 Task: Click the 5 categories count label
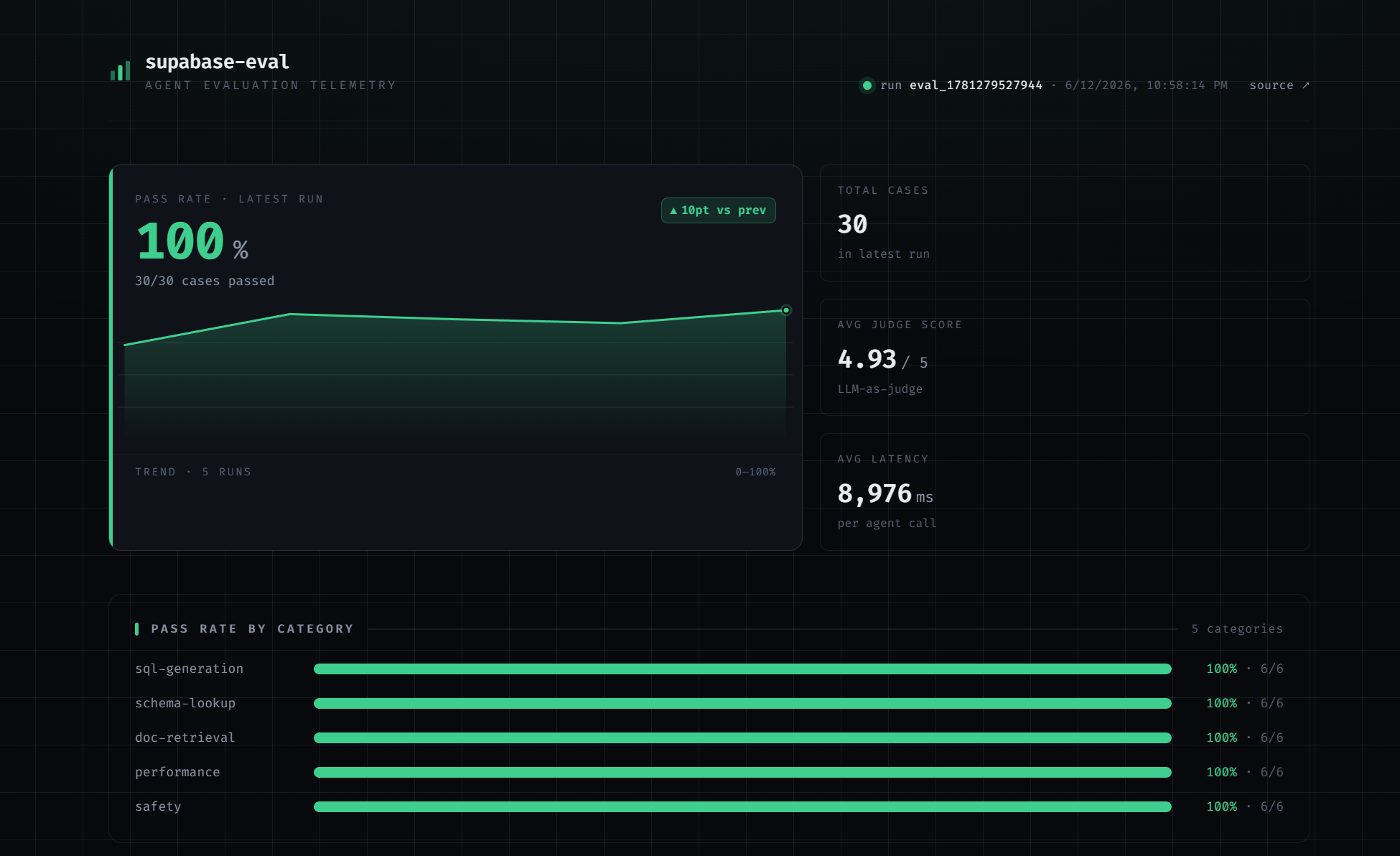point(1237,629)
